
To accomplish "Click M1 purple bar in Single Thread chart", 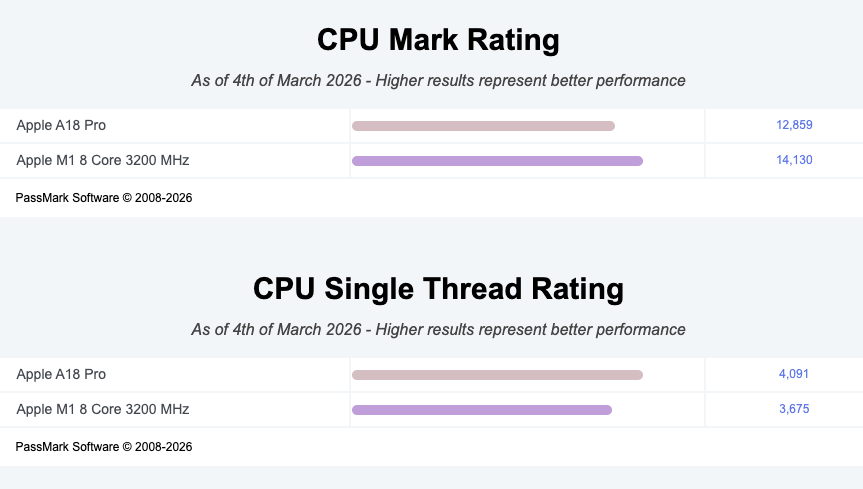I will [x=481, y=410].
